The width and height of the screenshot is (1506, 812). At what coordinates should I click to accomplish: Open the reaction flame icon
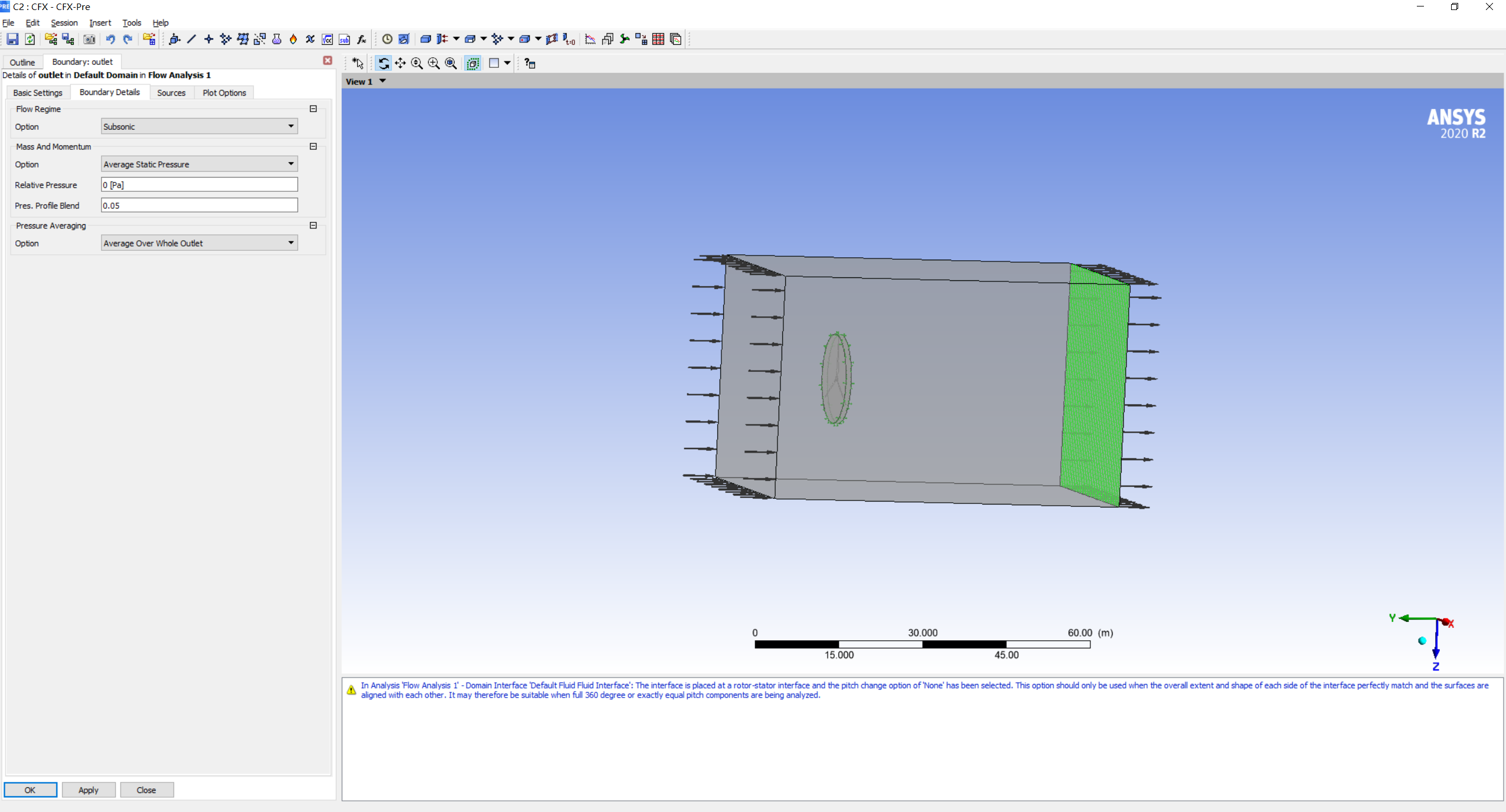(293, 39)
